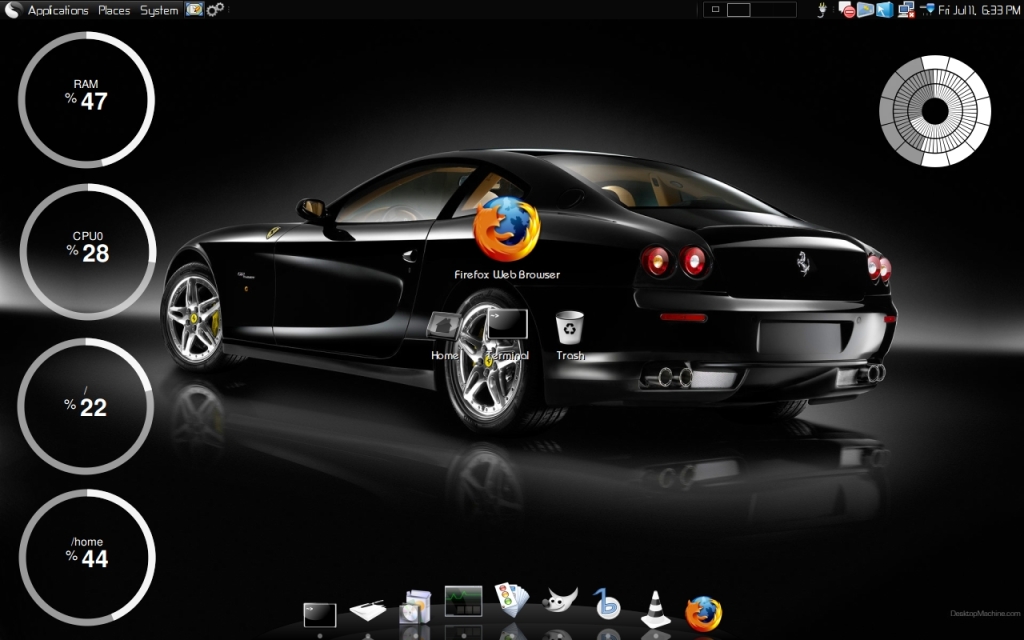
Task: Click the traffic-light cards icon in the dock
Action: pyautogui.click(x=511, y=600)
